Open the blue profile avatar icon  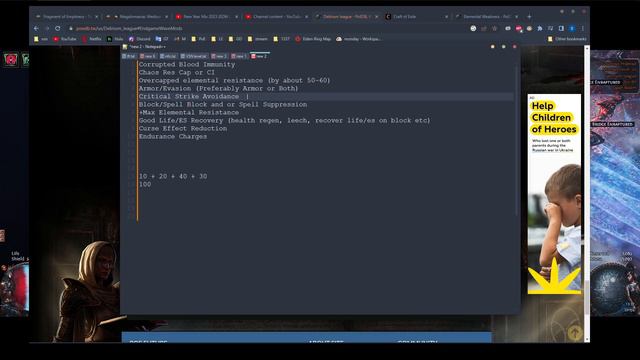click(572, 29)
